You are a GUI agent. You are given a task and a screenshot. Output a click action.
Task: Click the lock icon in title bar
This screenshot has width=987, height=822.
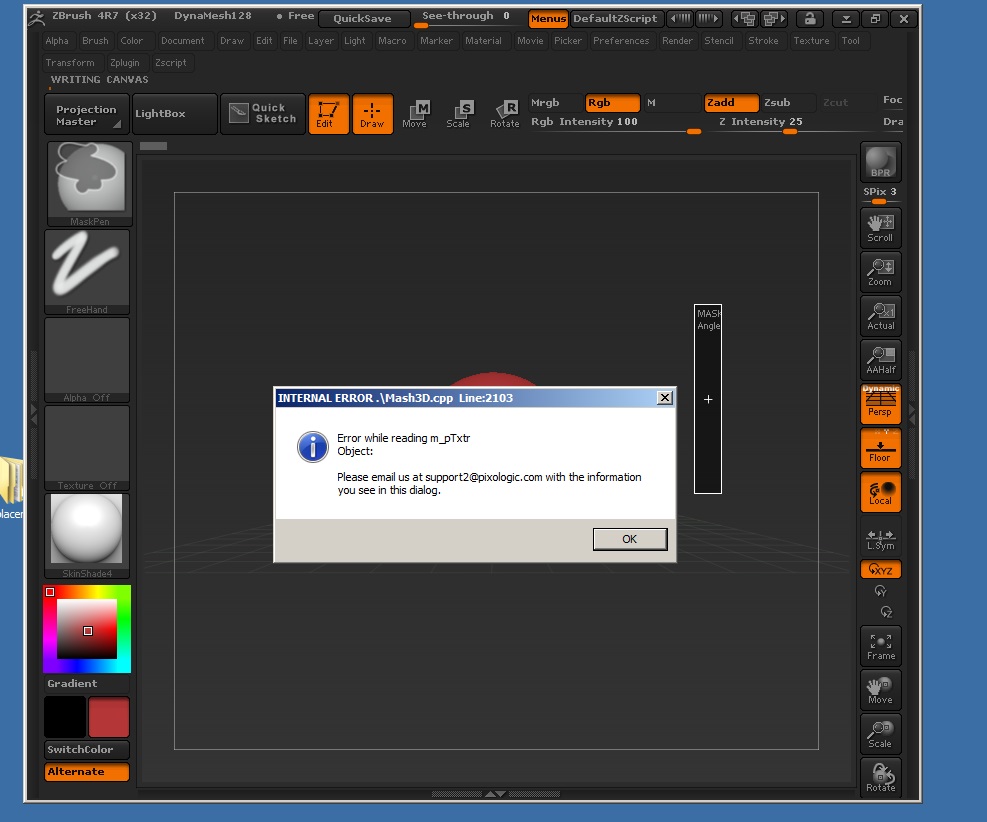tap(810, 19)
